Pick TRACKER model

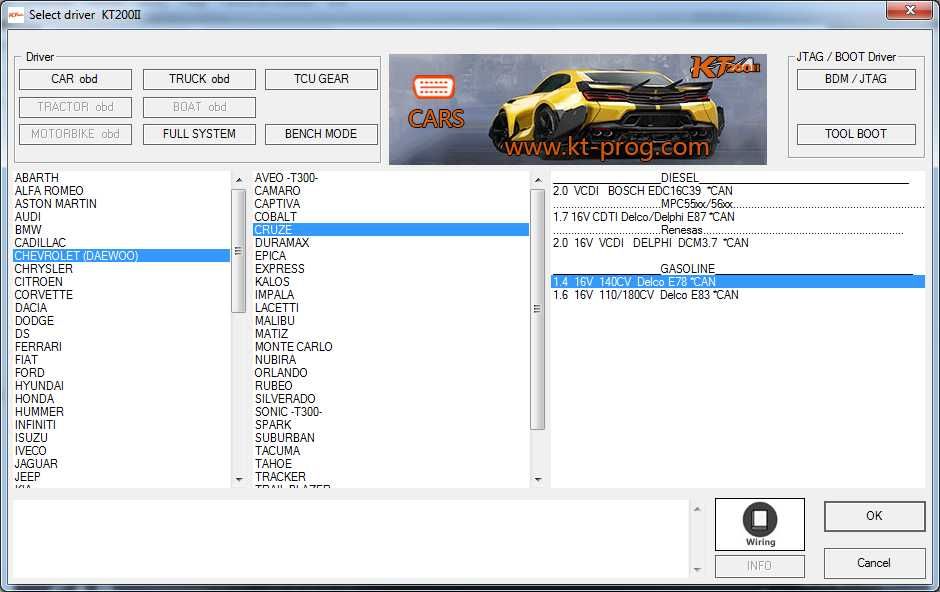391,477
